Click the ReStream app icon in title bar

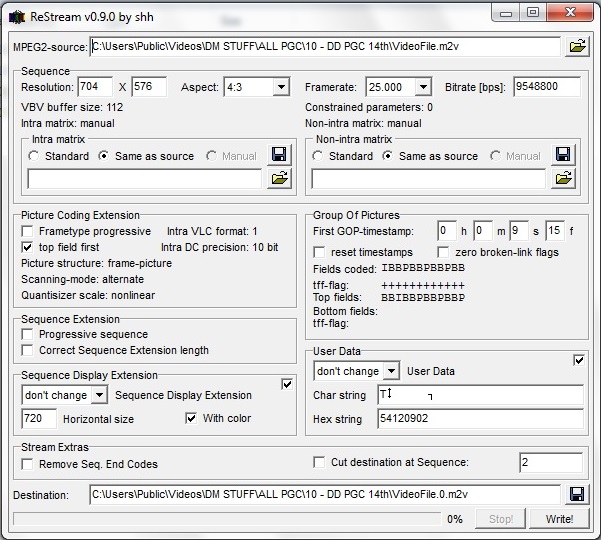click(16, 17)
